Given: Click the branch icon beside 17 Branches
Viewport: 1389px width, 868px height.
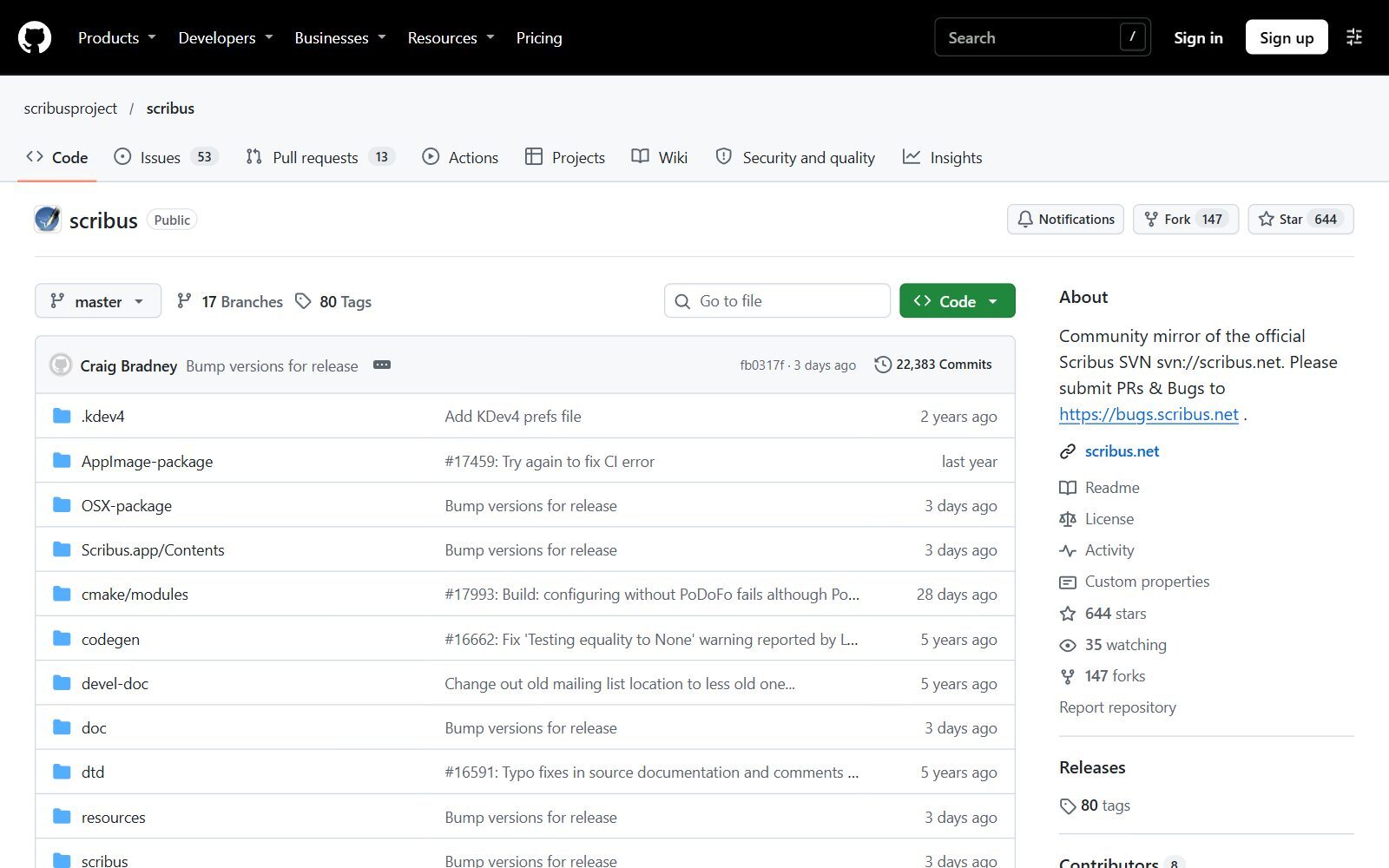Looking at the screenshot, I should (184, 301).
